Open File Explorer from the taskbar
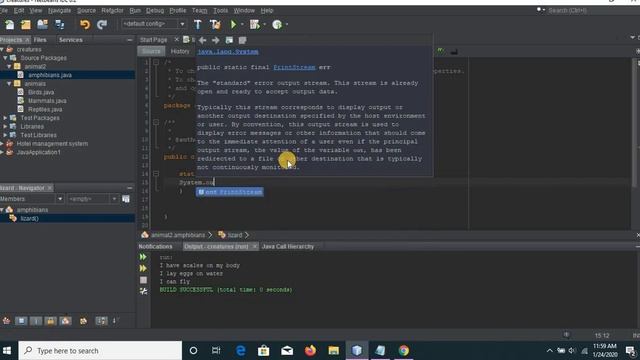 click(333, 351)
